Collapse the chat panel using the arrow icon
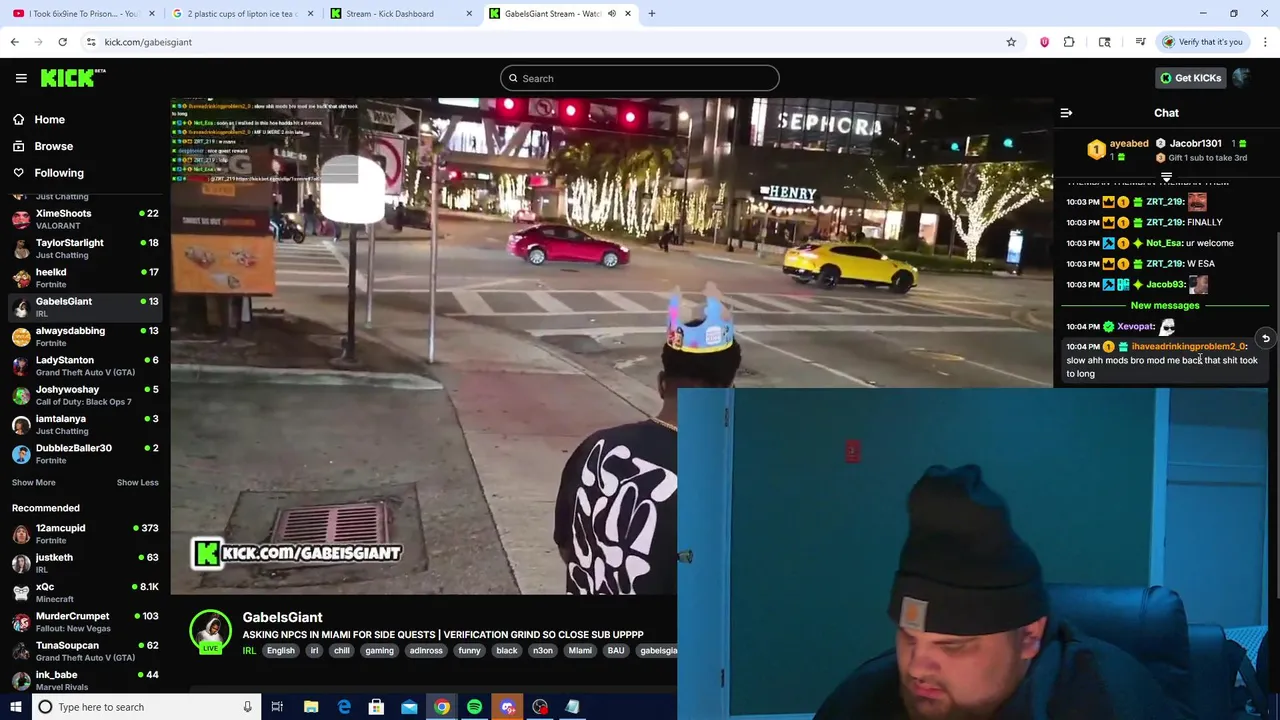 coord(1066,113)
